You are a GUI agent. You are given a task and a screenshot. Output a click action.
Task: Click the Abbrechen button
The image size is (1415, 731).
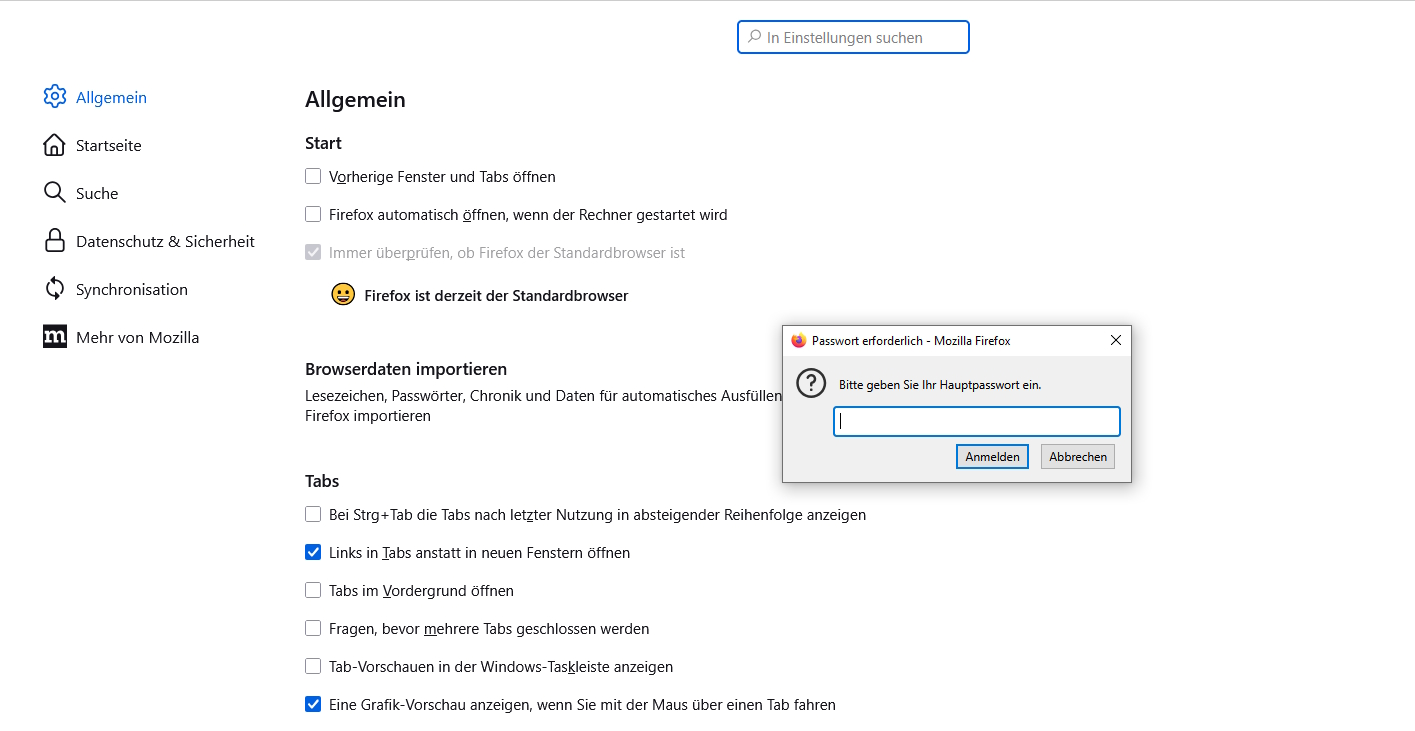[x=1078, y=457]
